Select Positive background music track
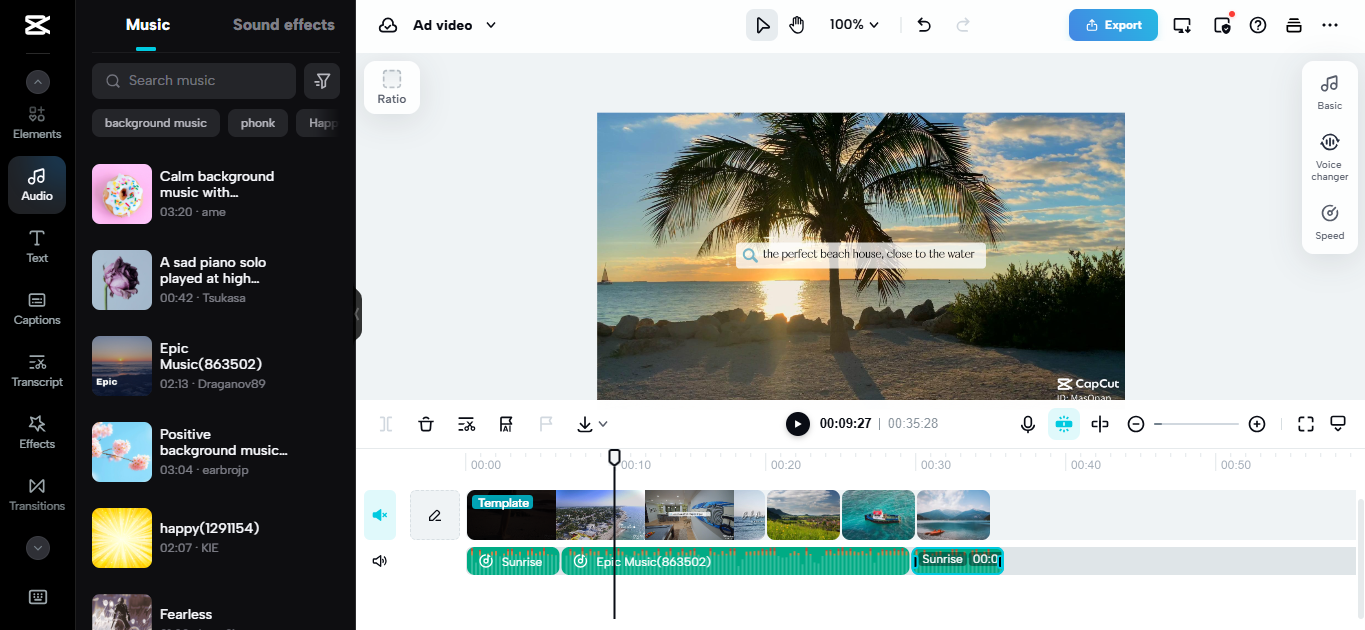This screenshot has width=1365, height=630. tap(216, 452)
